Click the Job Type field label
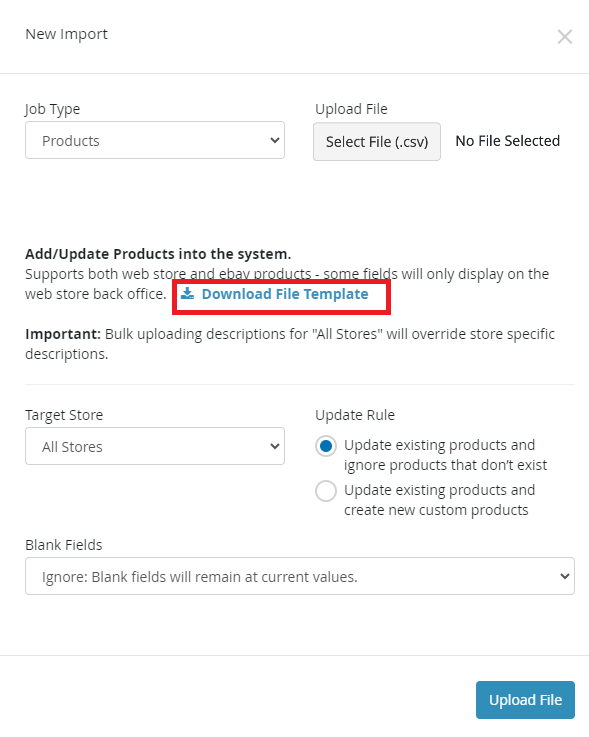589x737 pixels. [53, 109]
